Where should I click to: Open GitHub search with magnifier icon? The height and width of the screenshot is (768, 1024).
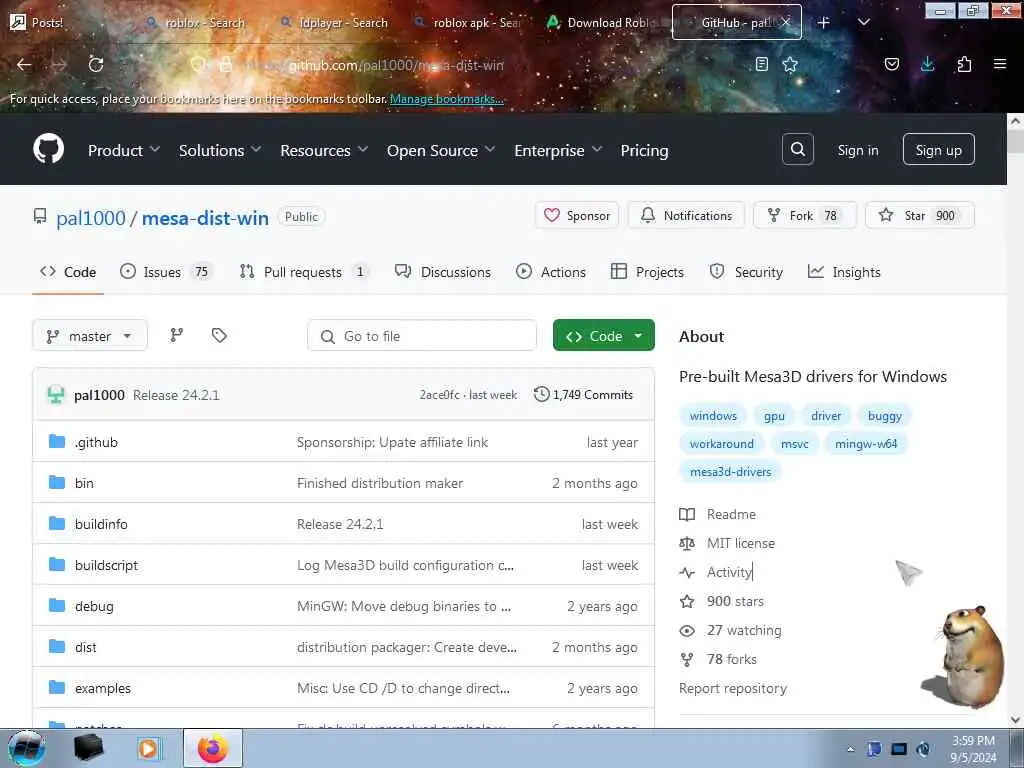[x=797, y=150]
